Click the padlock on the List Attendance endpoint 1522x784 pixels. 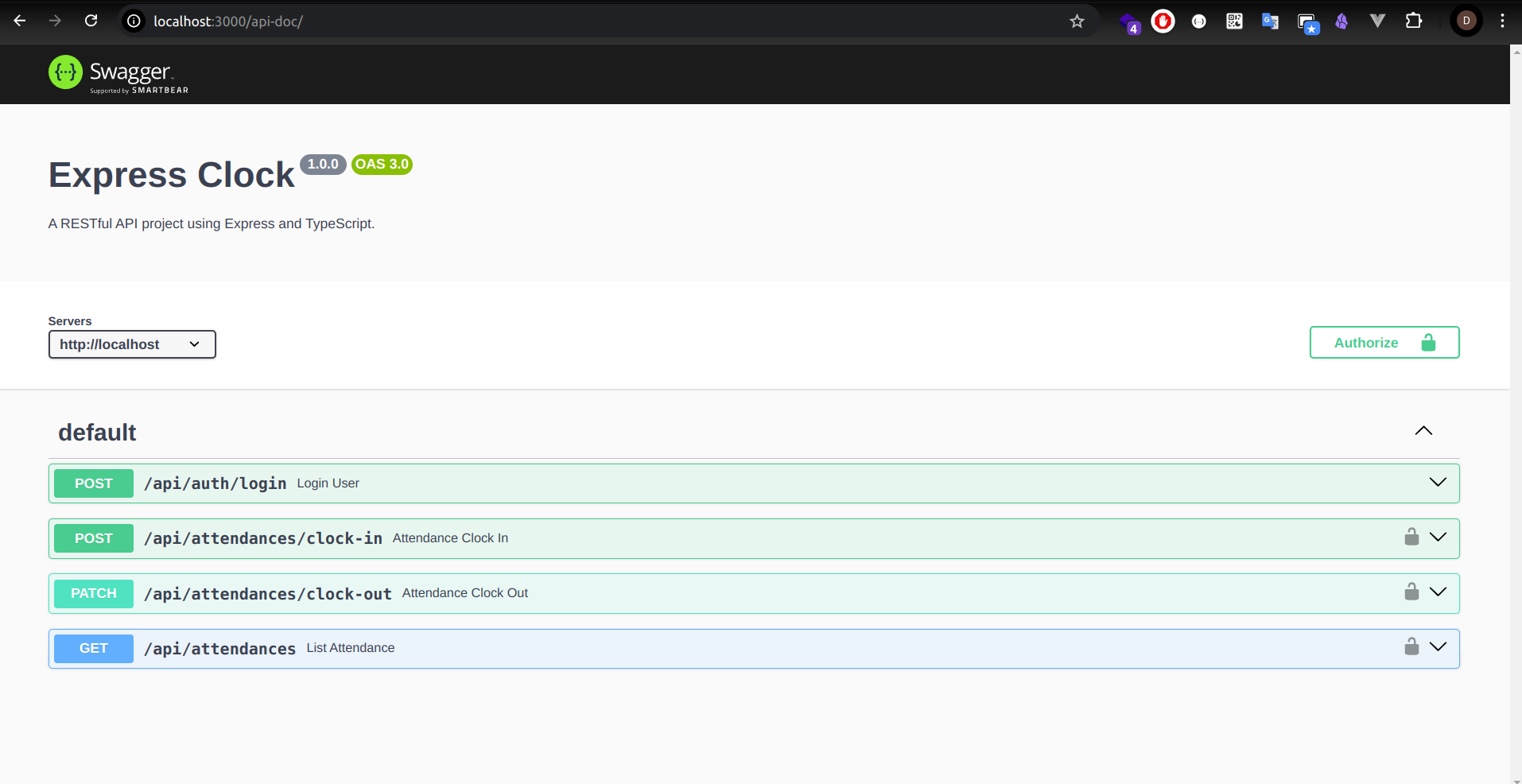tap(1411, 646)
